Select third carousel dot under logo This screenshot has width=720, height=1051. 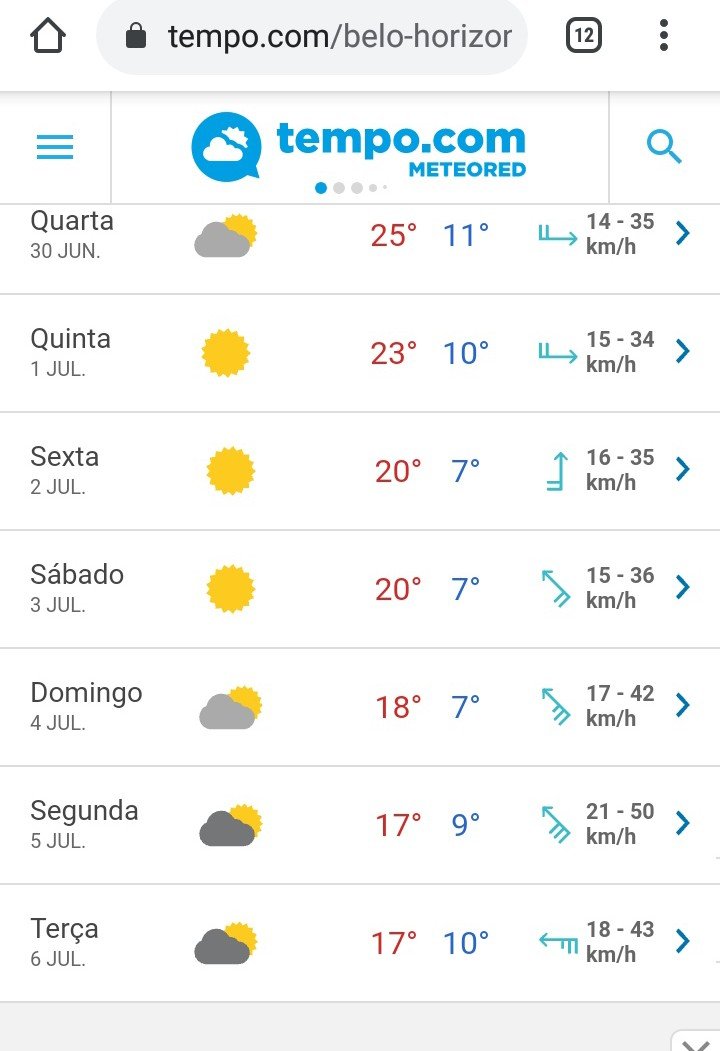pos(357,188)
